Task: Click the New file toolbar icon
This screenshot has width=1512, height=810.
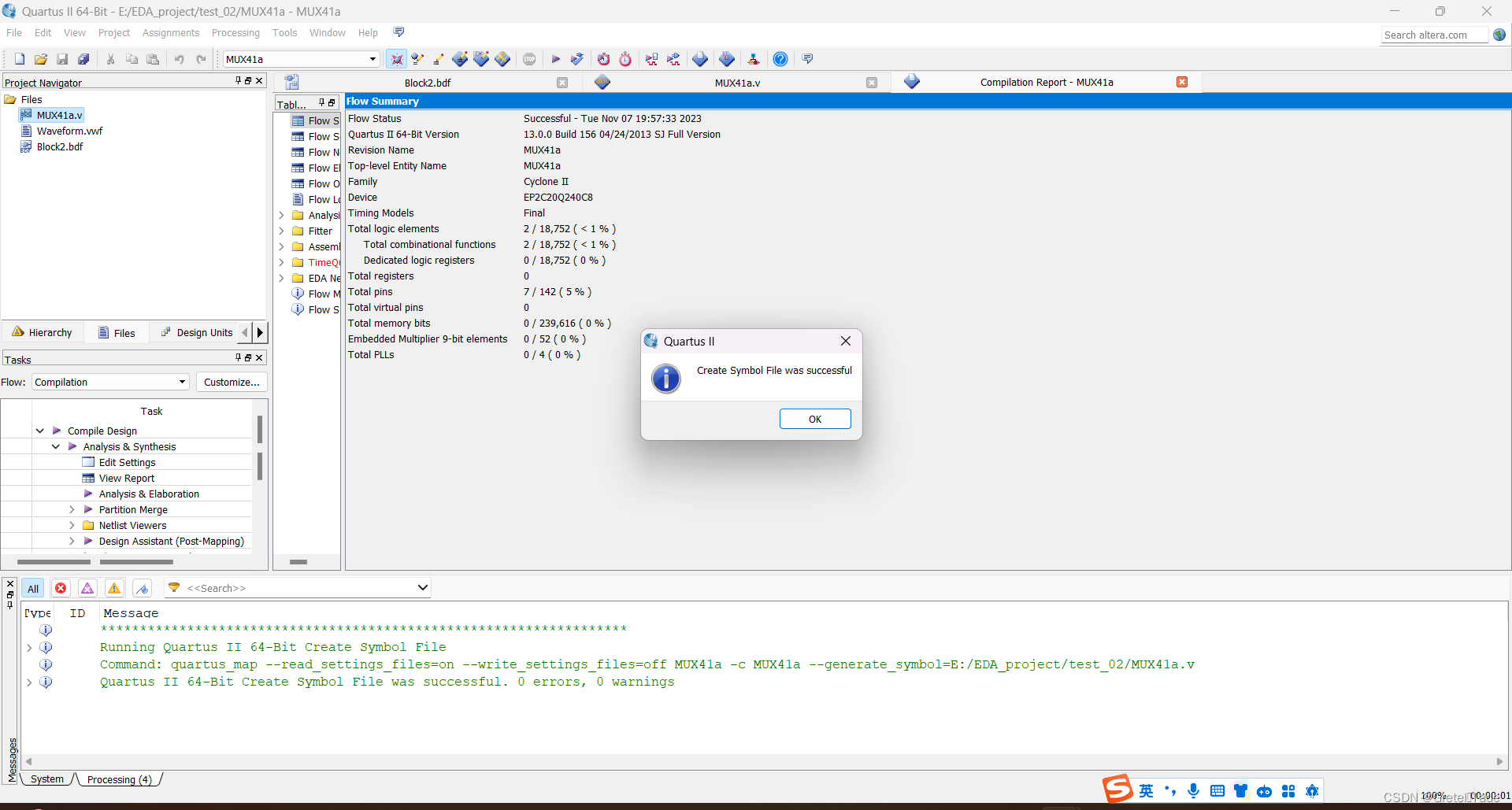Action: [20, 59]
